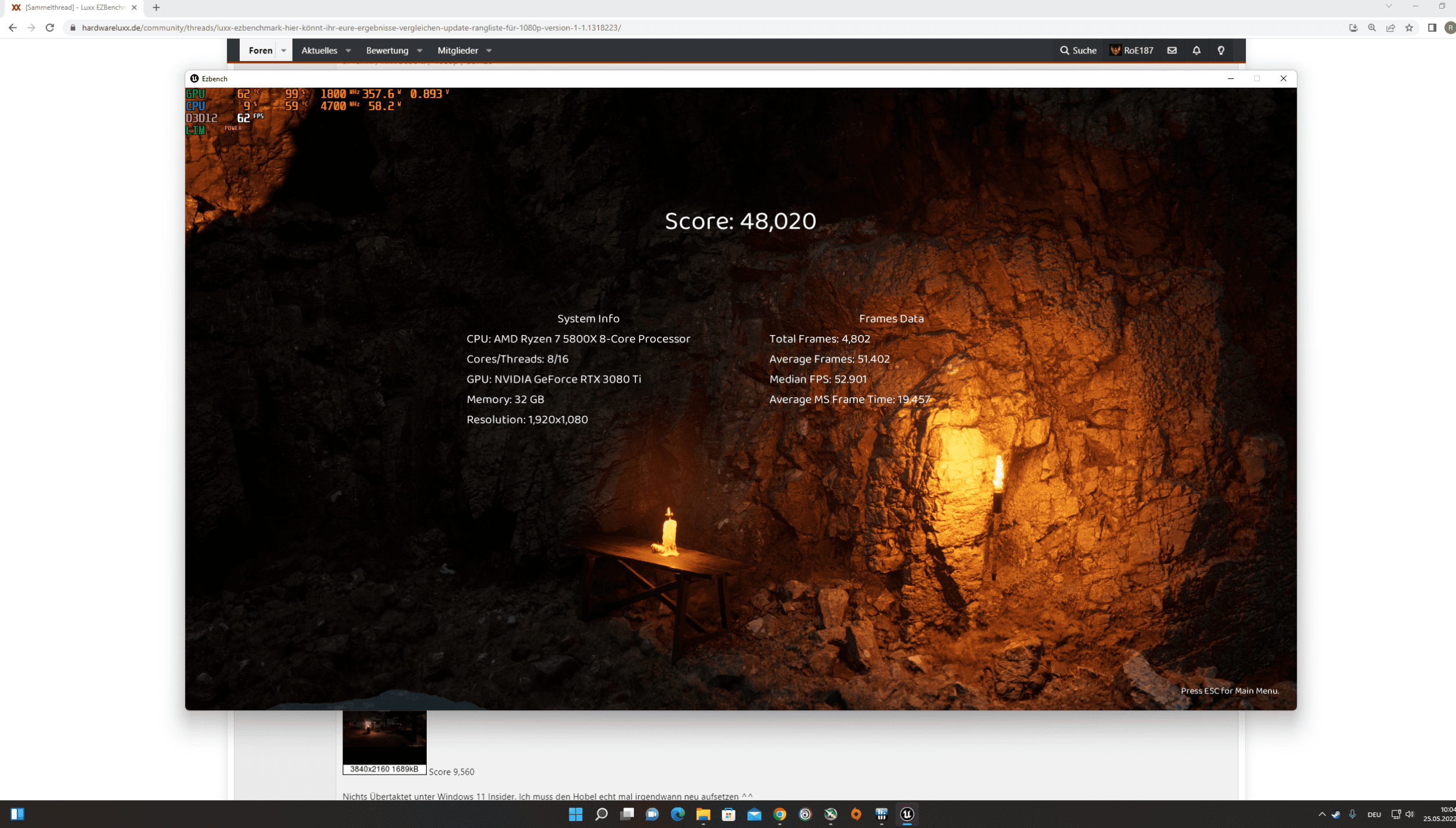The image size is (1456, 828).
Task: Toggle the browser side panel
Action: click(1432, 27)
